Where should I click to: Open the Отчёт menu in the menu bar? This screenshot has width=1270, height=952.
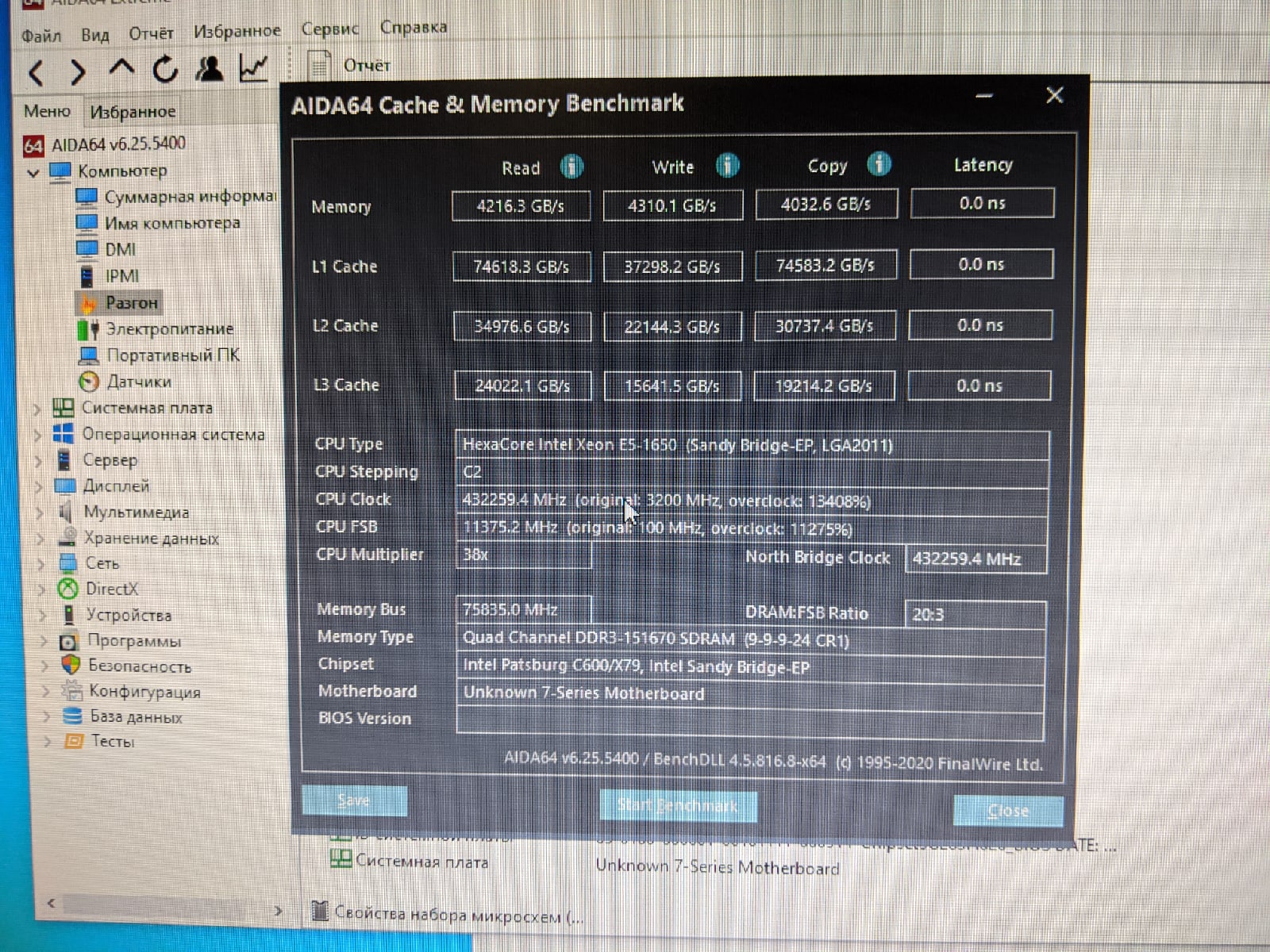[151, 33]
